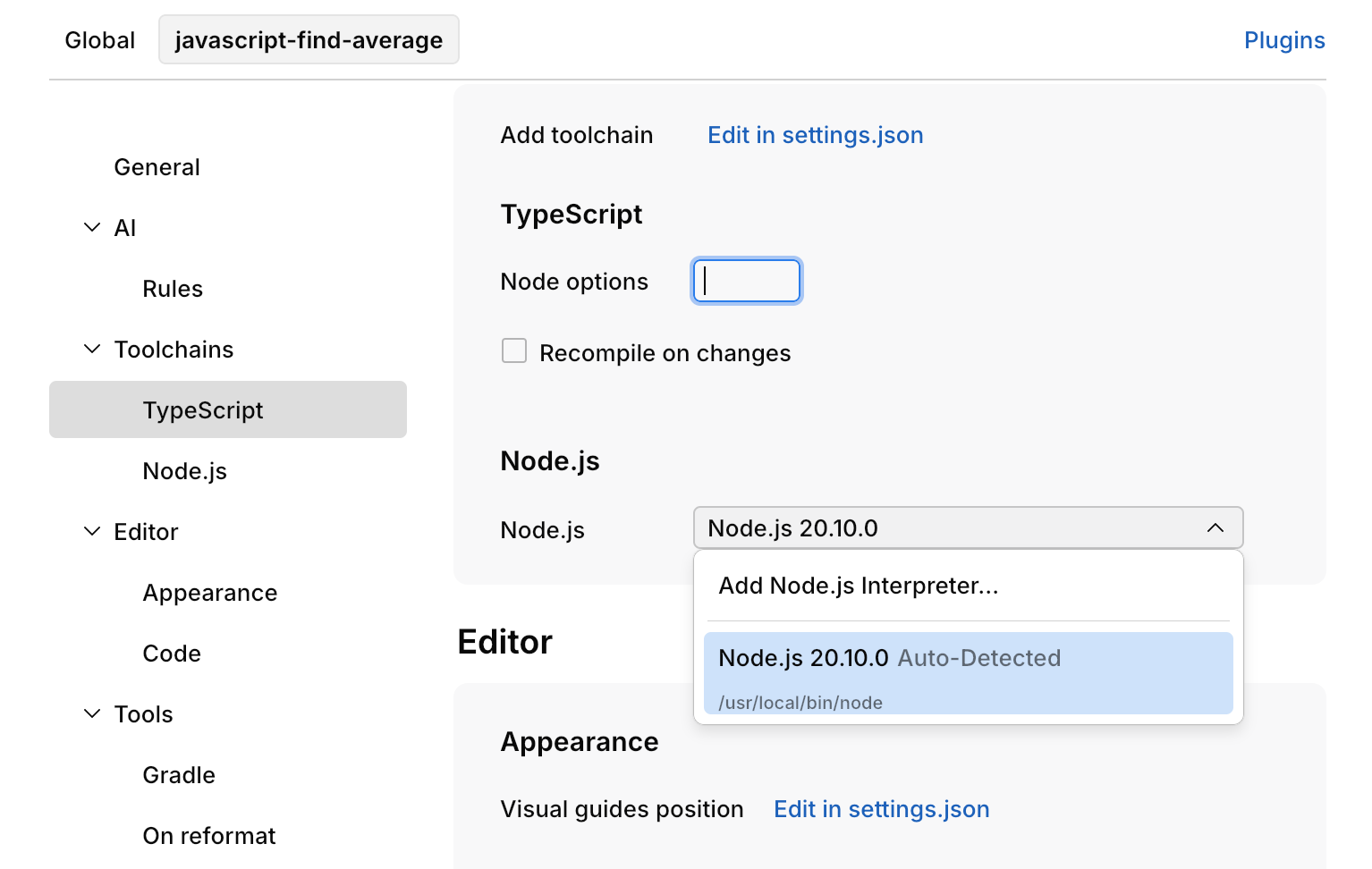Choose Add Node.js Interpreter option
This screenshot has width=1372, height=869.
tap(859, 586)
